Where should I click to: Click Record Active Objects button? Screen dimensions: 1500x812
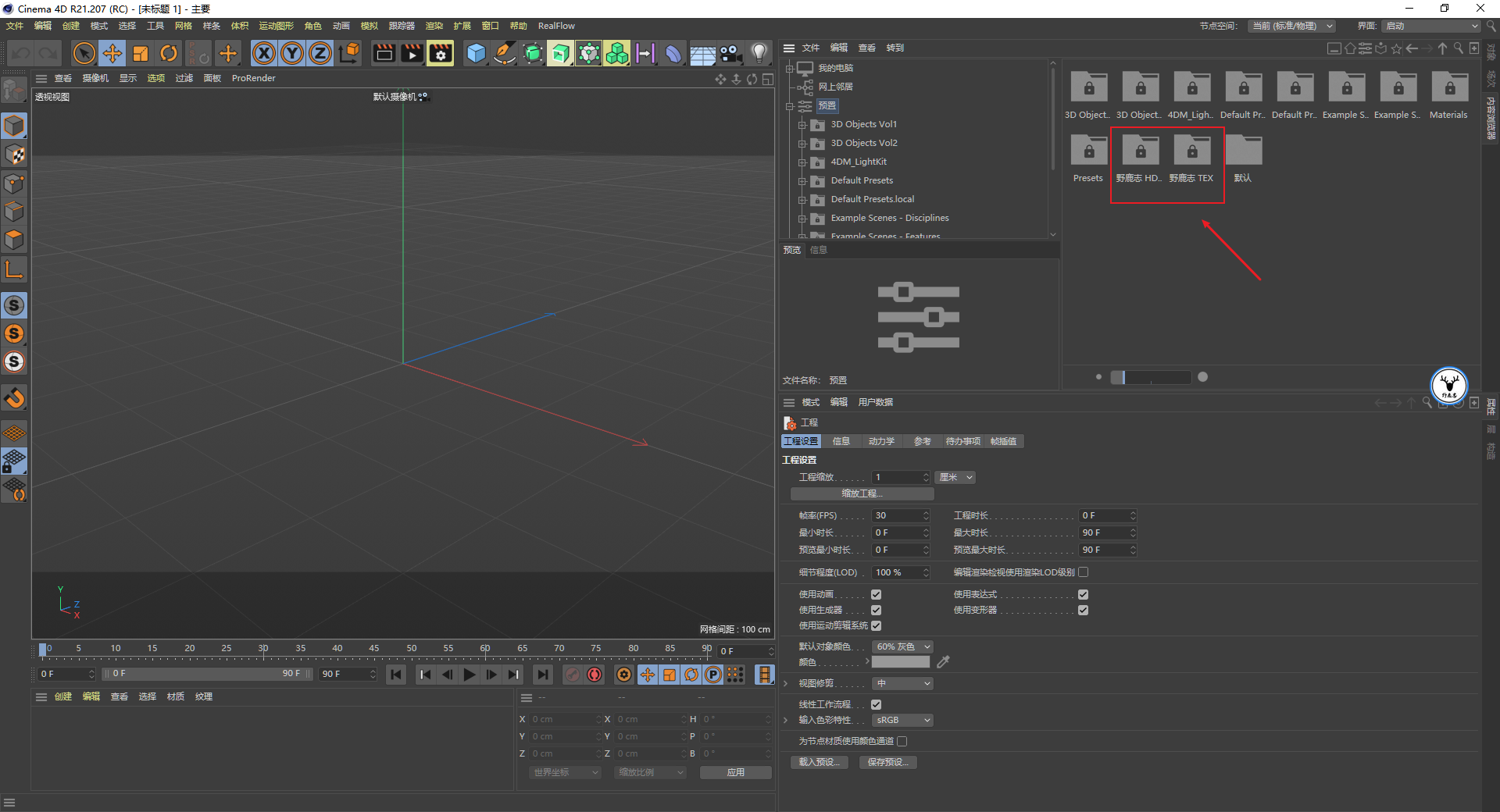tap(573, 675)
